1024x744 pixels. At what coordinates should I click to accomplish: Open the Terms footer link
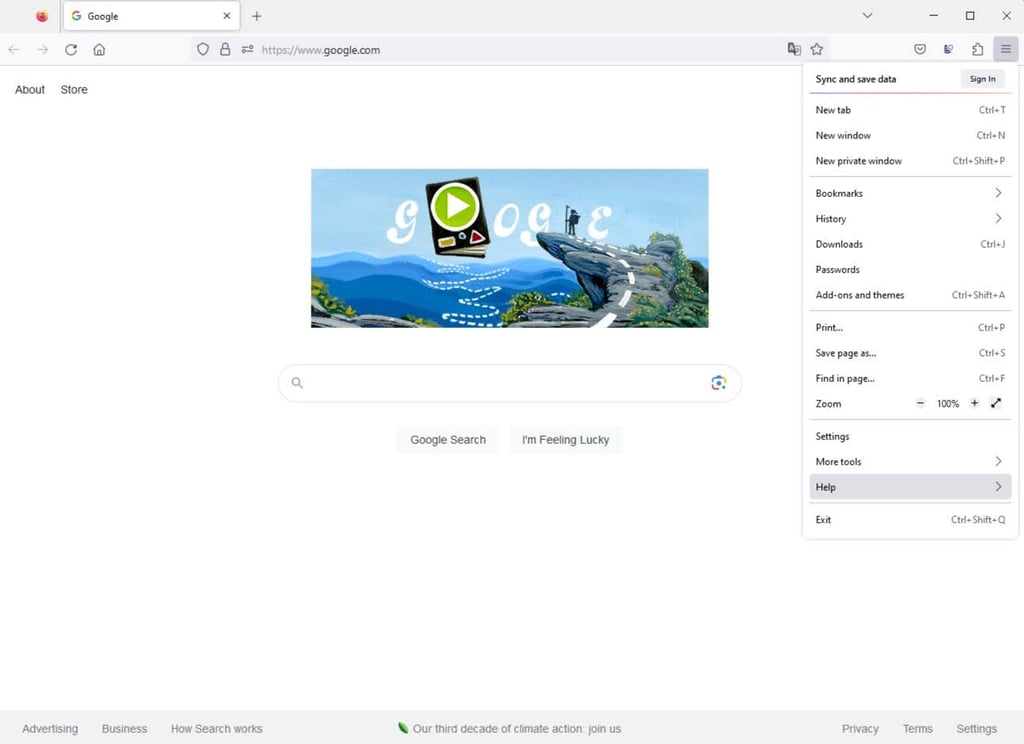918,729
